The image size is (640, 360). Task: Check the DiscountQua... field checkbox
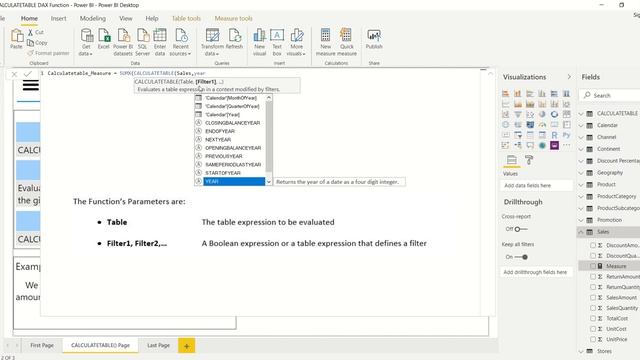coord(593,256)
